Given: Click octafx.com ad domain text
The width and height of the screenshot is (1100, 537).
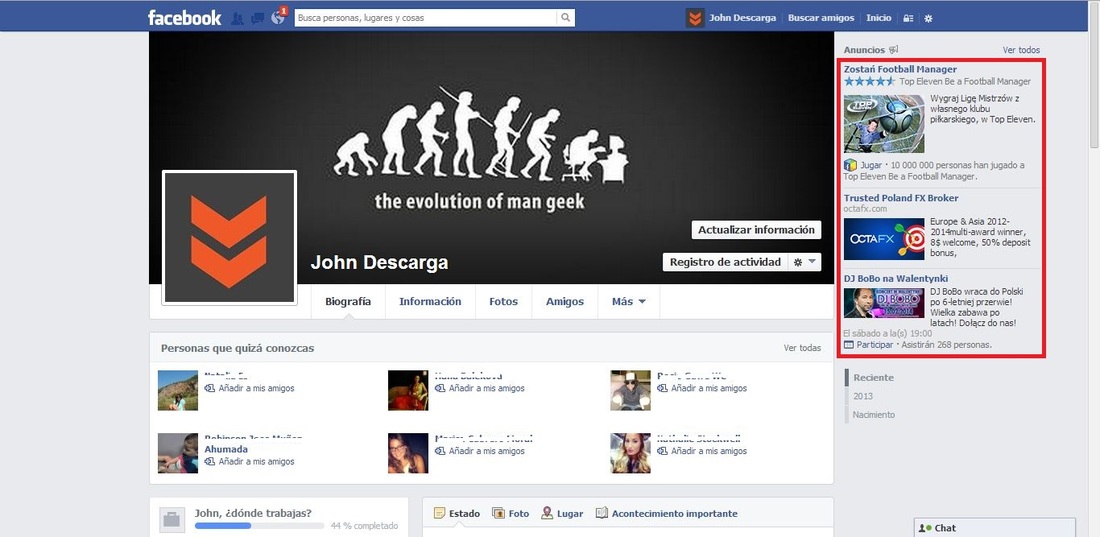Looking at the screenshot, I should tap(865, 208).
